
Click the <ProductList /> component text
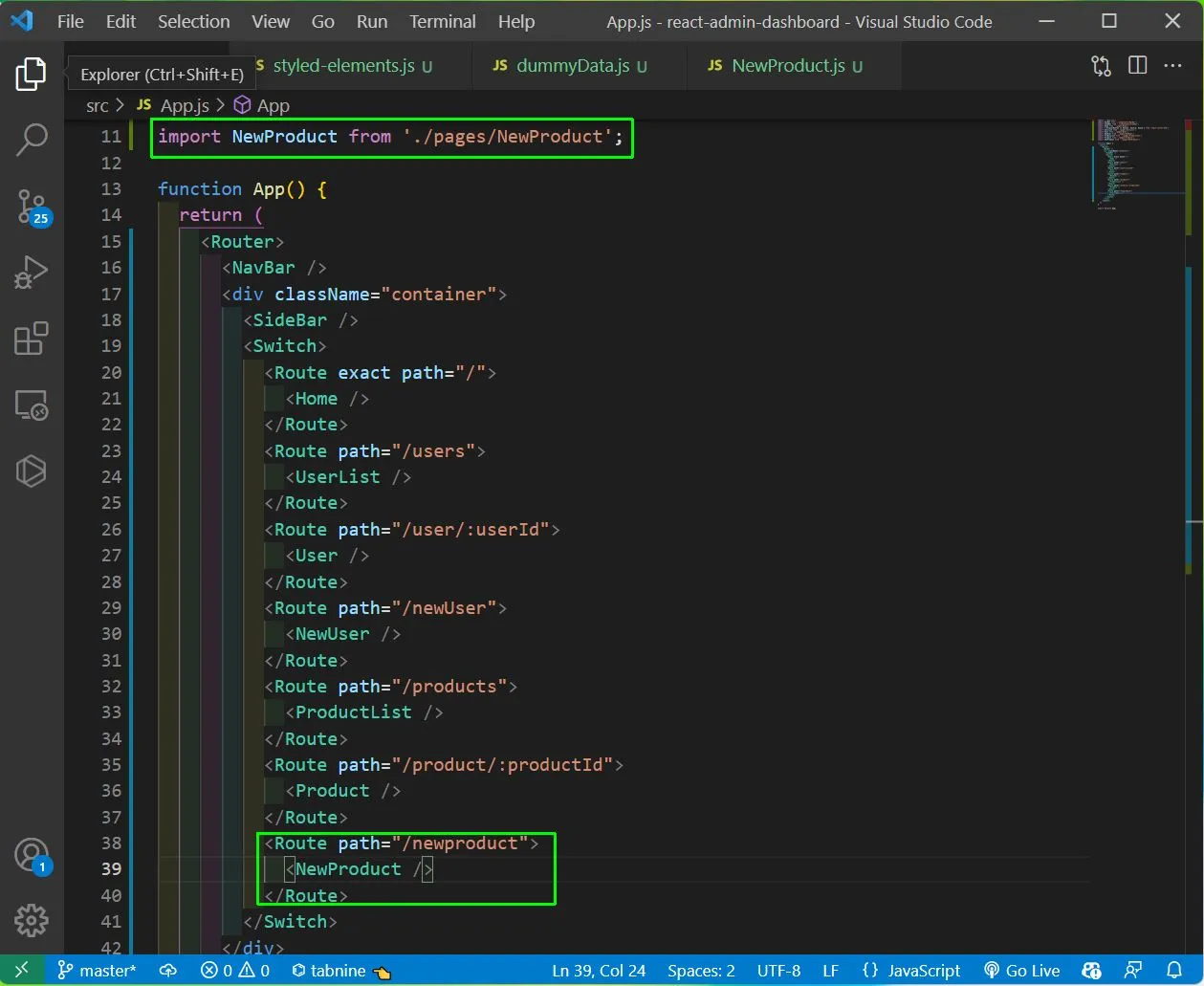(364, 712)
